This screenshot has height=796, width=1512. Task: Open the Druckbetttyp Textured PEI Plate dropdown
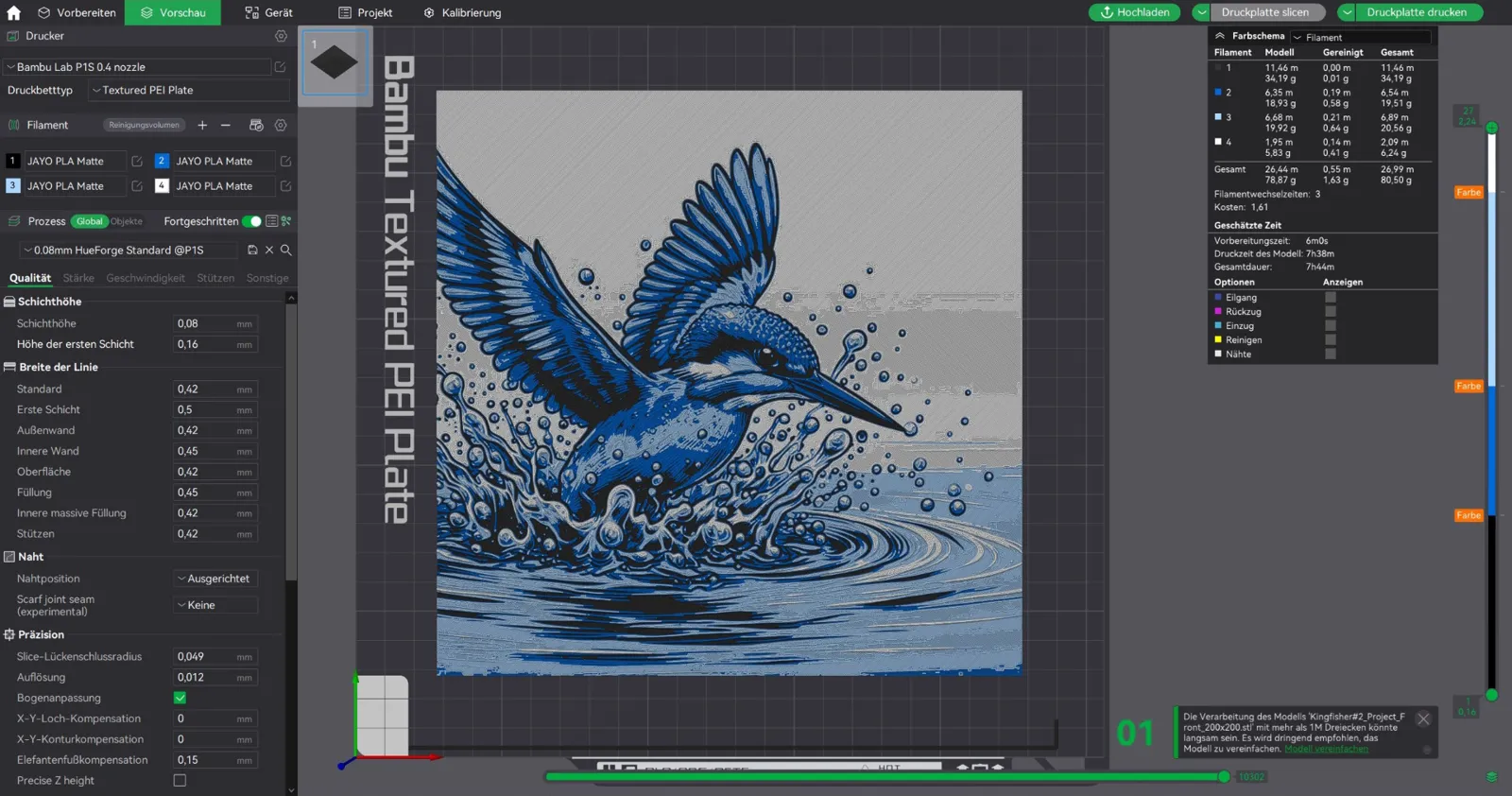pyautogui.click(x=189, y=91)
